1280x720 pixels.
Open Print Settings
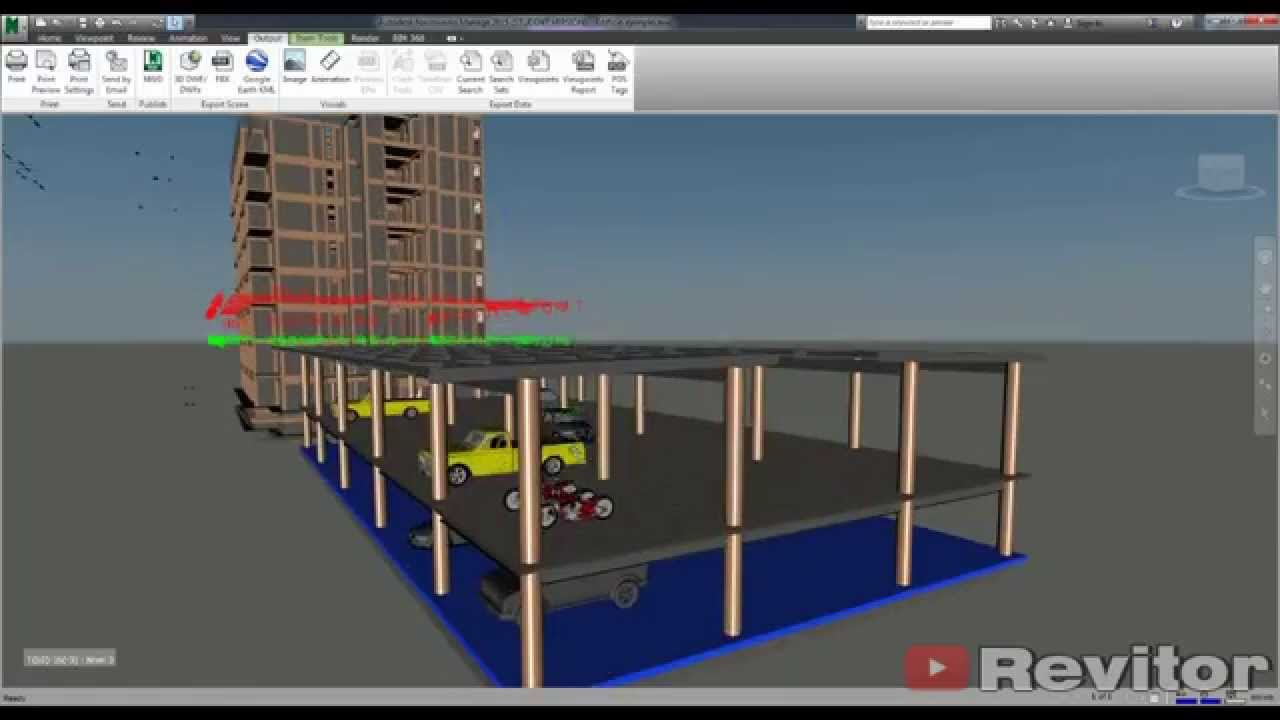coord(79,72)
